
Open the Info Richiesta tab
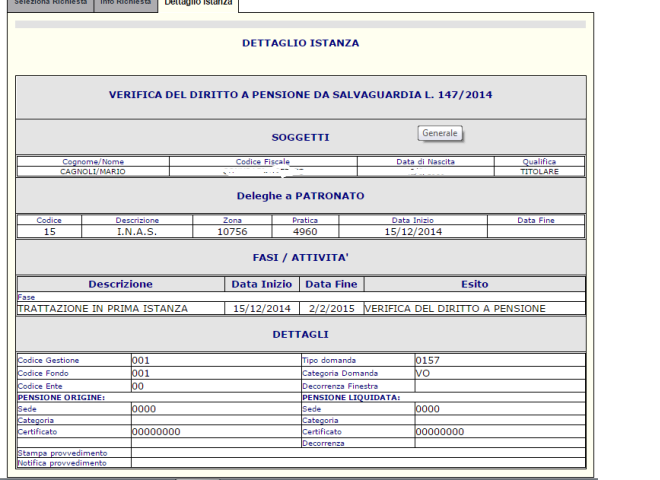[126, 4]
